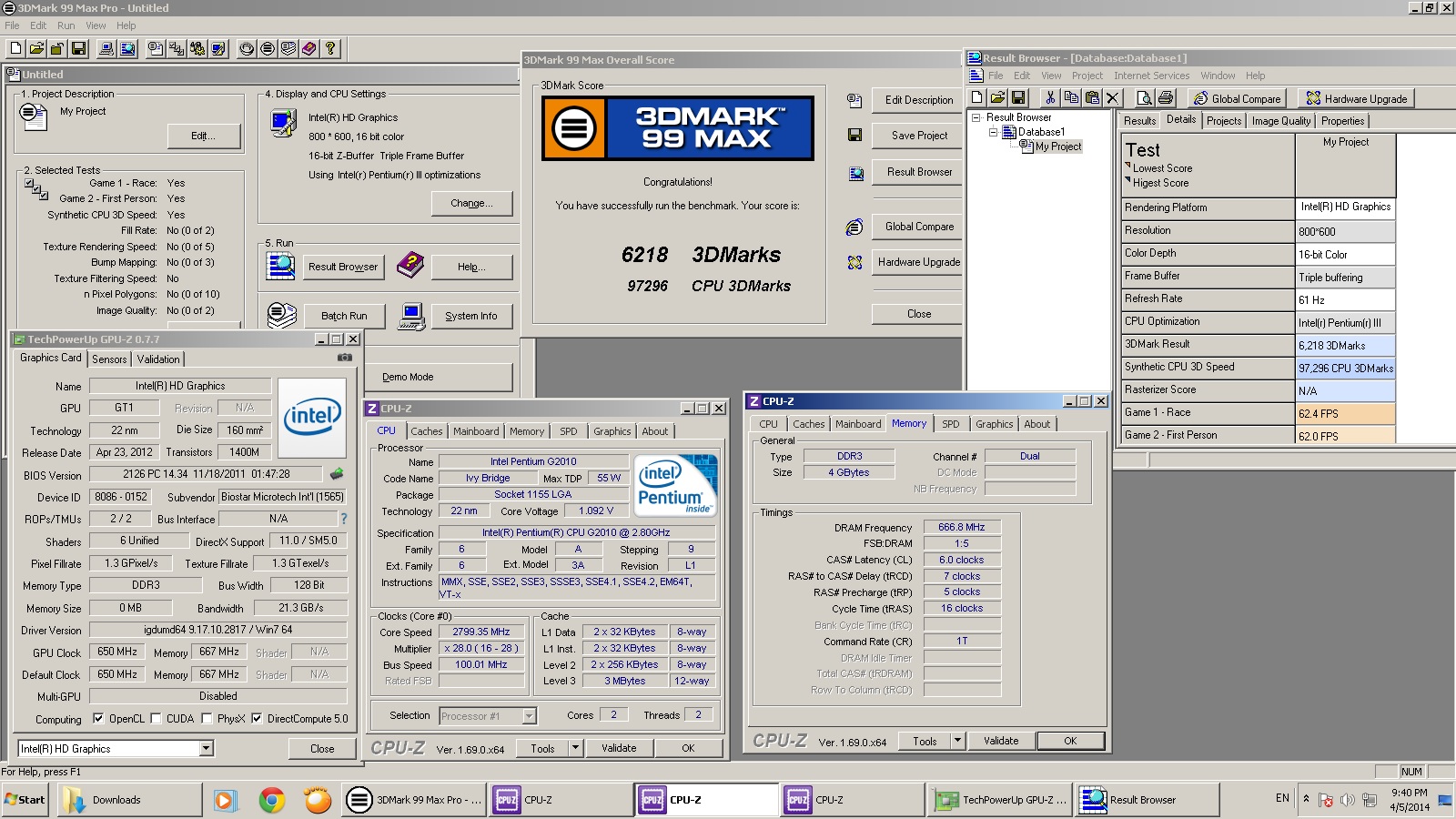Viewport: 1456px width, 819px height.
Task: Open the Run menu in 3DMark
Action: [x=66, y=25]
